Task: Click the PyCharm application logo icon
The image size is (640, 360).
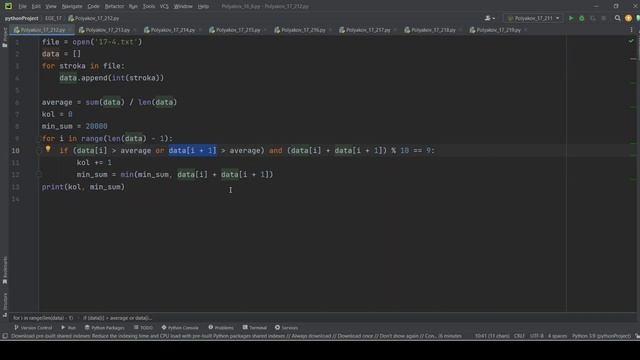Action: 8,6
